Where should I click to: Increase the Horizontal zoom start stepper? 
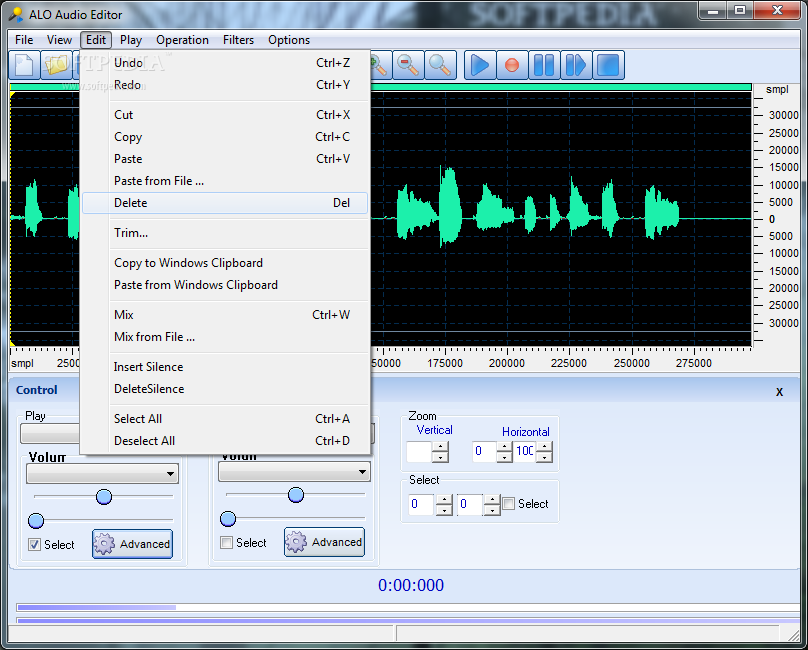[x=504, y=446]
